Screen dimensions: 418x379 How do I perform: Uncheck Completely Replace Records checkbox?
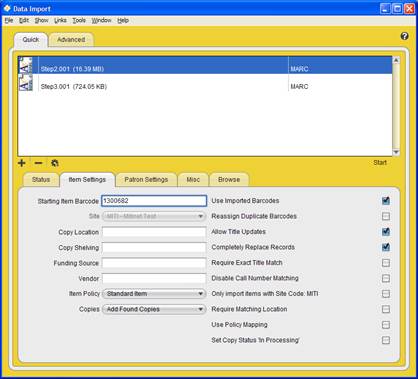point(386,247)
